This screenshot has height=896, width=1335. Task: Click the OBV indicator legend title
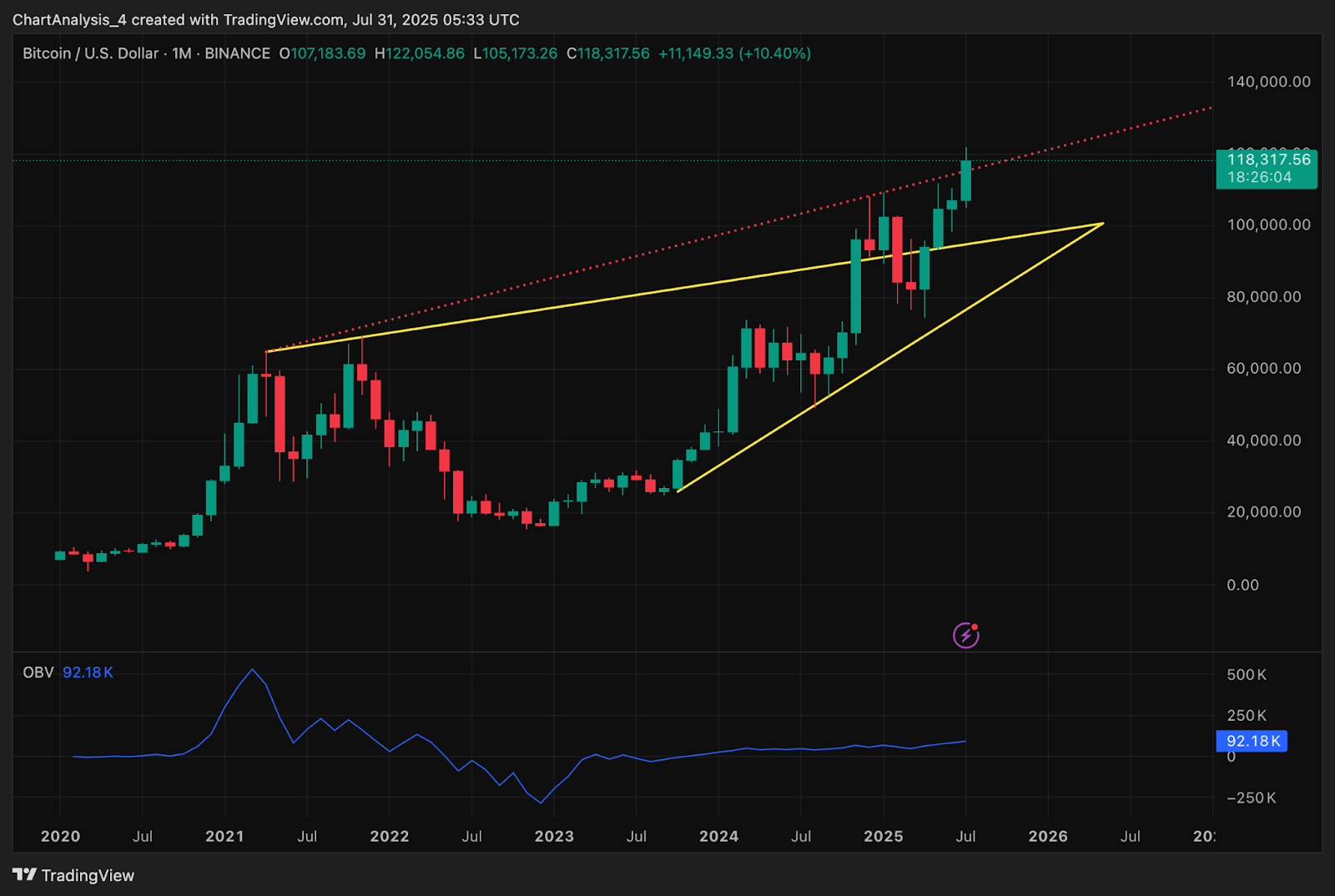38,672
